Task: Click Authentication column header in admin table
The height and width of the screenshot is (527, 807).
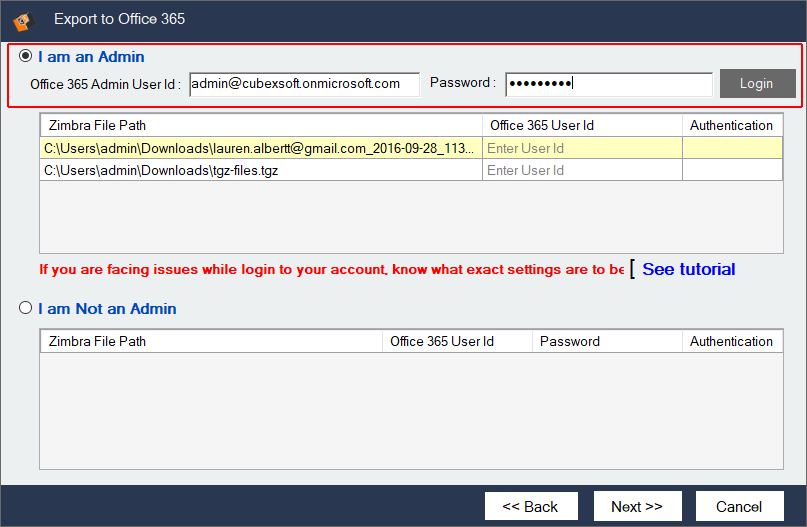Action: pos(731,125)
